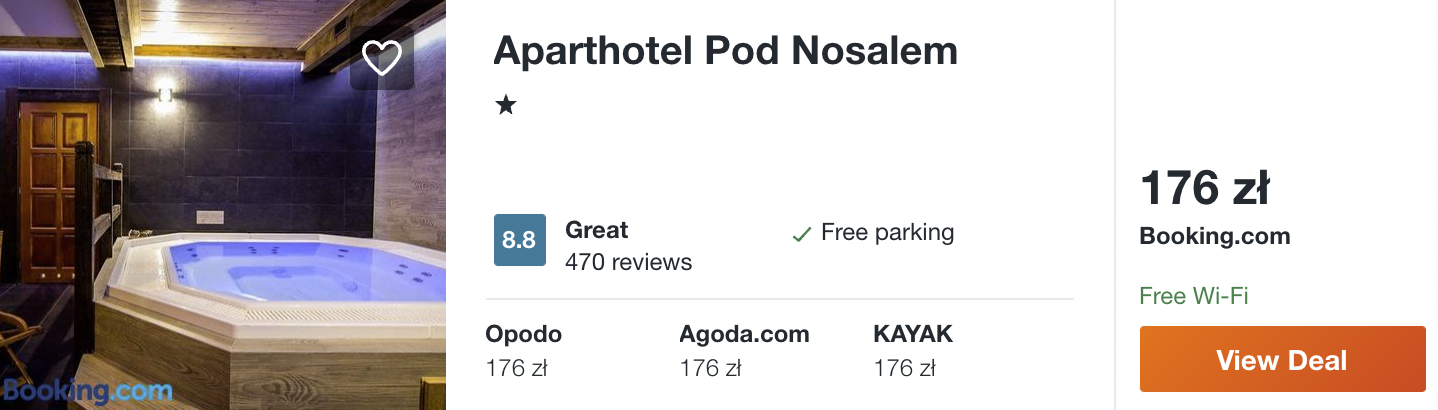
Task: Click the one-star rating icon
Action: coord(506,105)
